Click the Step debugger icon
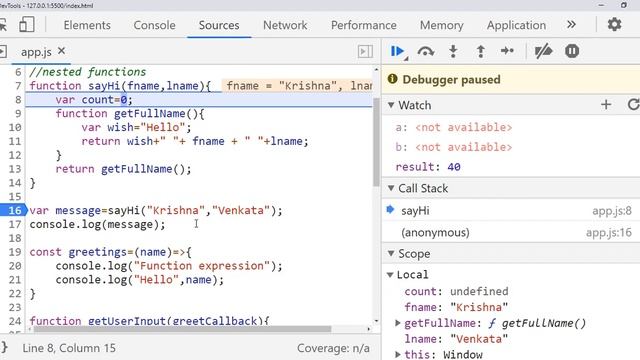 click(507, 51)
